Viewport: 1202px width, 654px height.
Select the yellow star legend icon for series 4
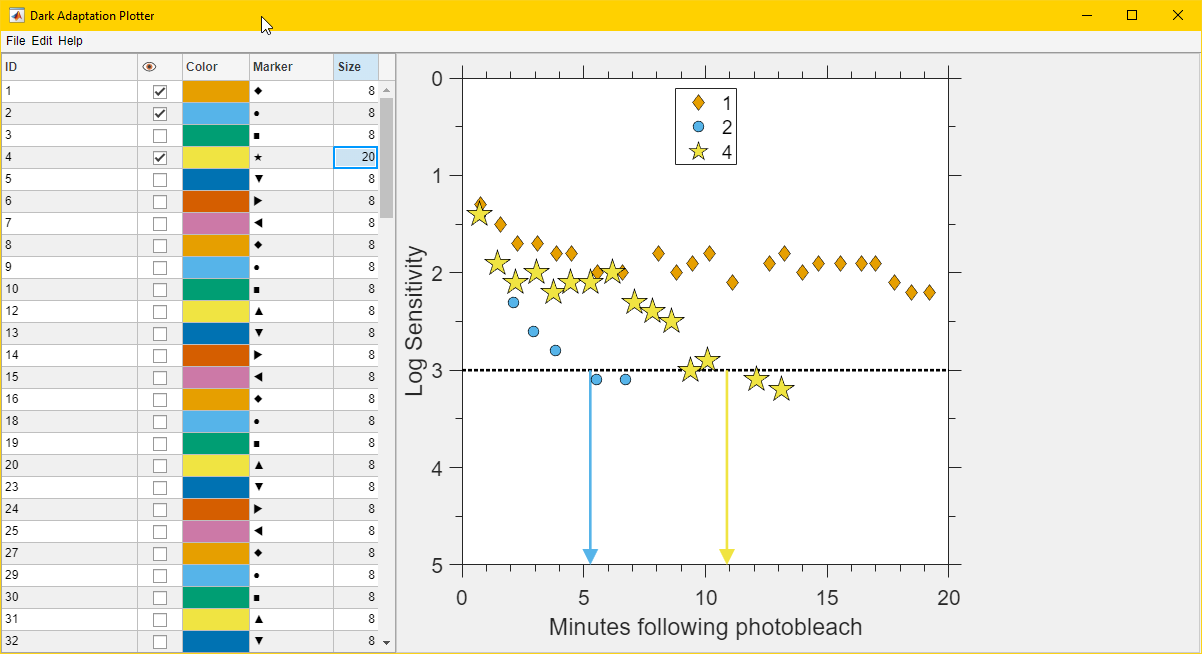click(698, 152)
